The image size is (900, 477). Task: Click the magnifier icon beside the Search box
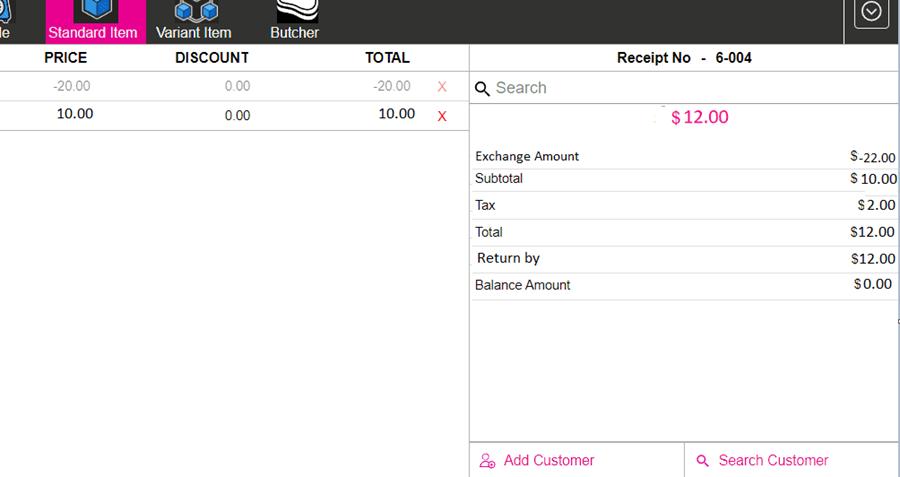click(482, 89)
